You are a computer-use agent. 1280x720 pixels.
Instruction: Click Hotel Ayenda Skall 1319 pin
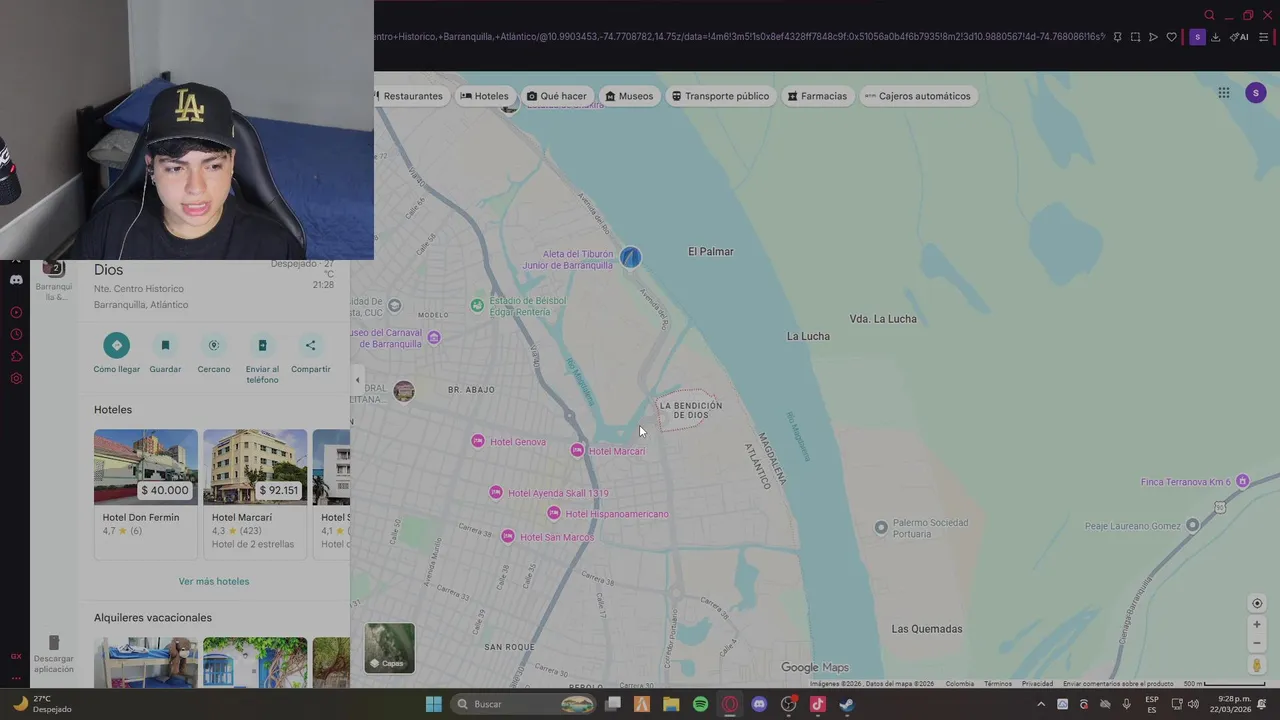pyautogui.click(x=495, y=492)
